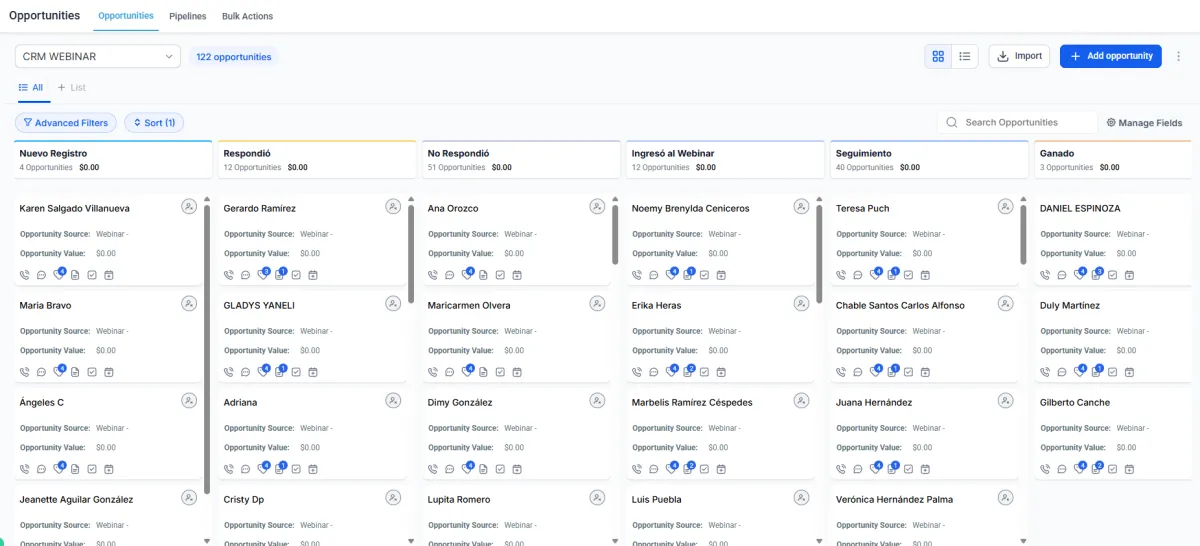Open notes icon on Ana Orozco card
1200x546 pixels.
483,275
